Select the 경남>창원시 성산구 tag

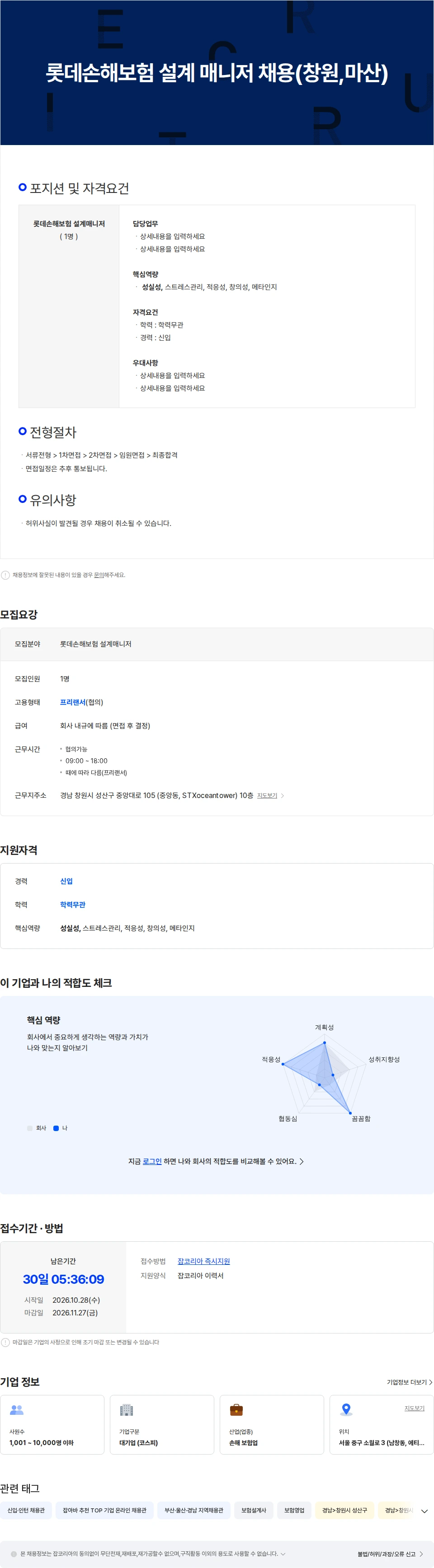344,1510
